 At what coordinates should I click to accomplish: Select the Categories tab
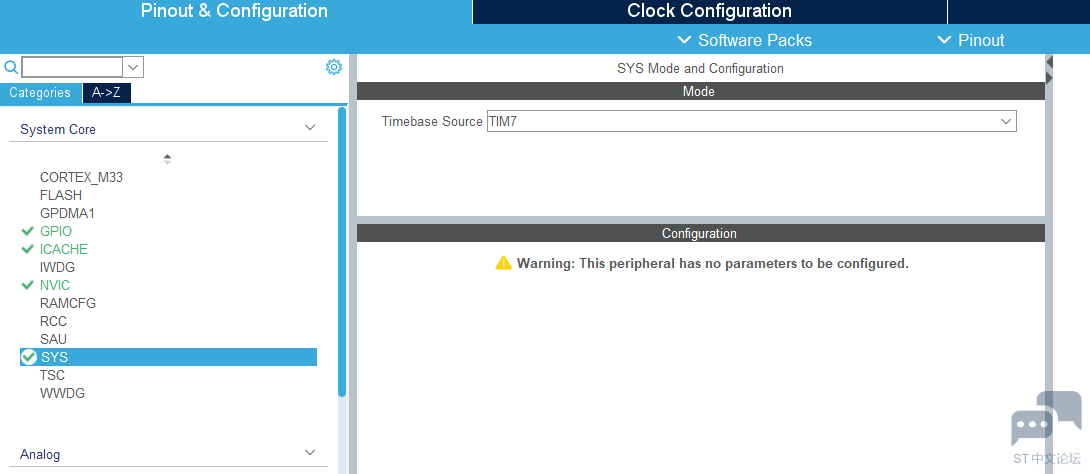click(x=40, y=93)
